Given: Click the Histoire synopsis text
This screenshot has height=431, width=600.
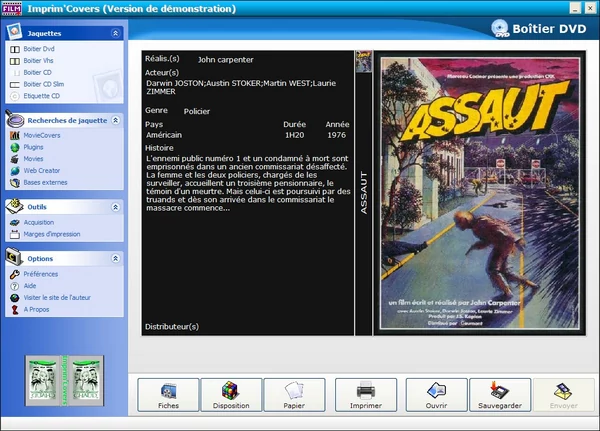Looking at the screenshot, I should point(248,183).
